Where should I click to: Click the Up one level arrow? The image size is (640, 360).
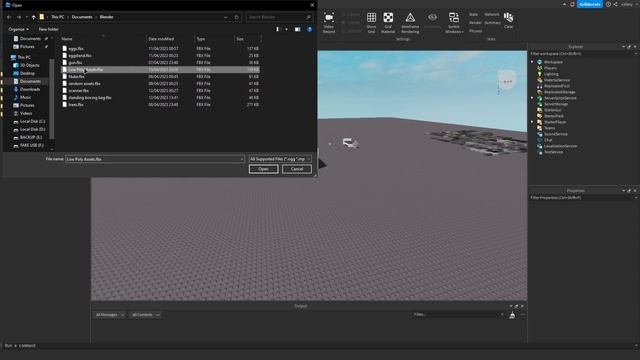point(33,17)
